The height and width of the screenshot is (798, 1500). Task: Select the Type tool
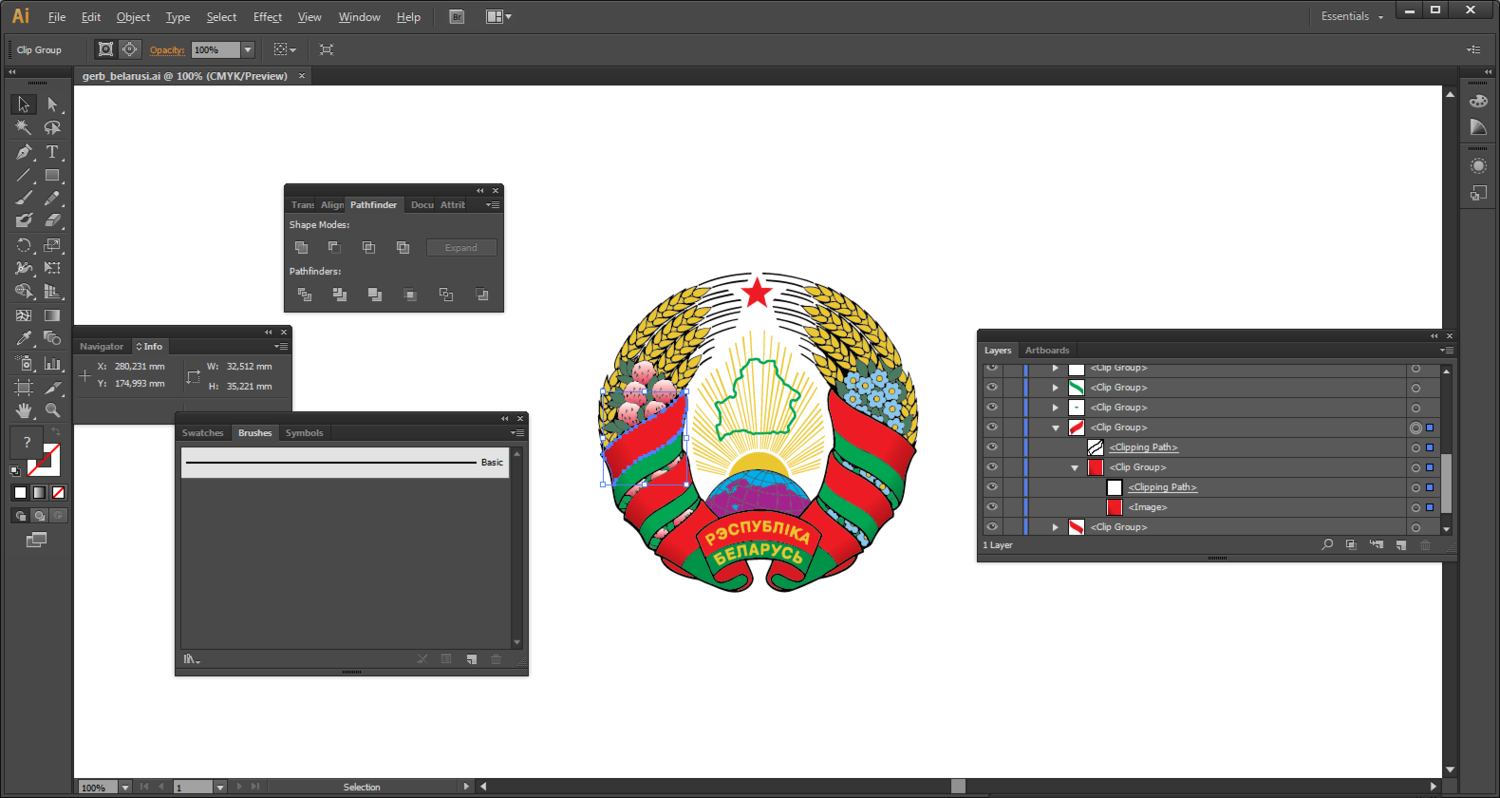pyautogui.click(x=52, y=152)
